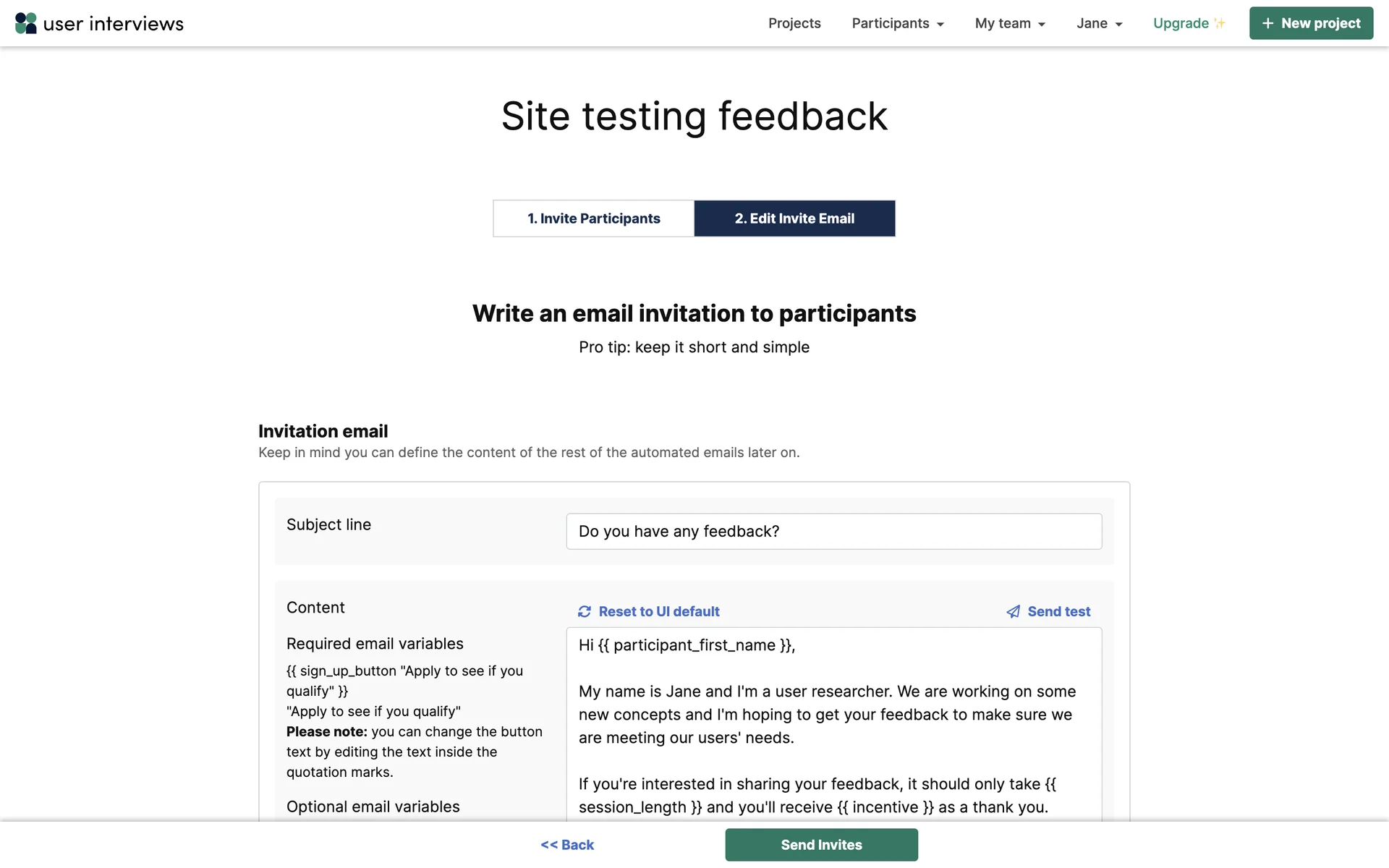The height and width of the screenshot is (868, 1389).
Task: Click into the email content text area
Action: (833, 723)
